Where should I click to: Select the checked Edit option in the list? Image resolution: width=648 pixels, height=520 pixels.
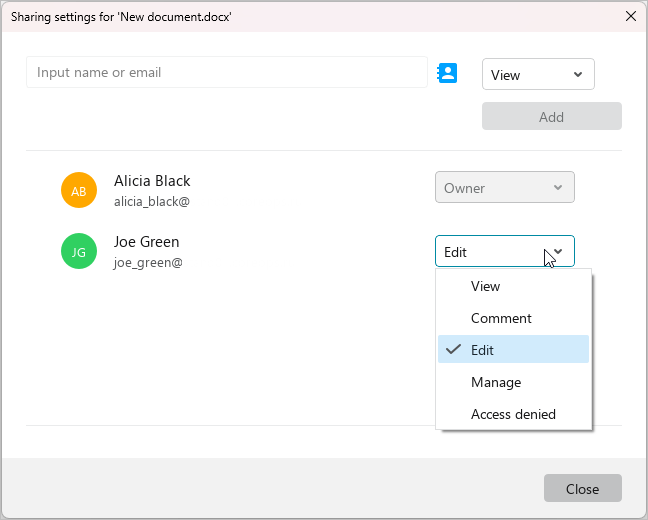pos(513,350)
